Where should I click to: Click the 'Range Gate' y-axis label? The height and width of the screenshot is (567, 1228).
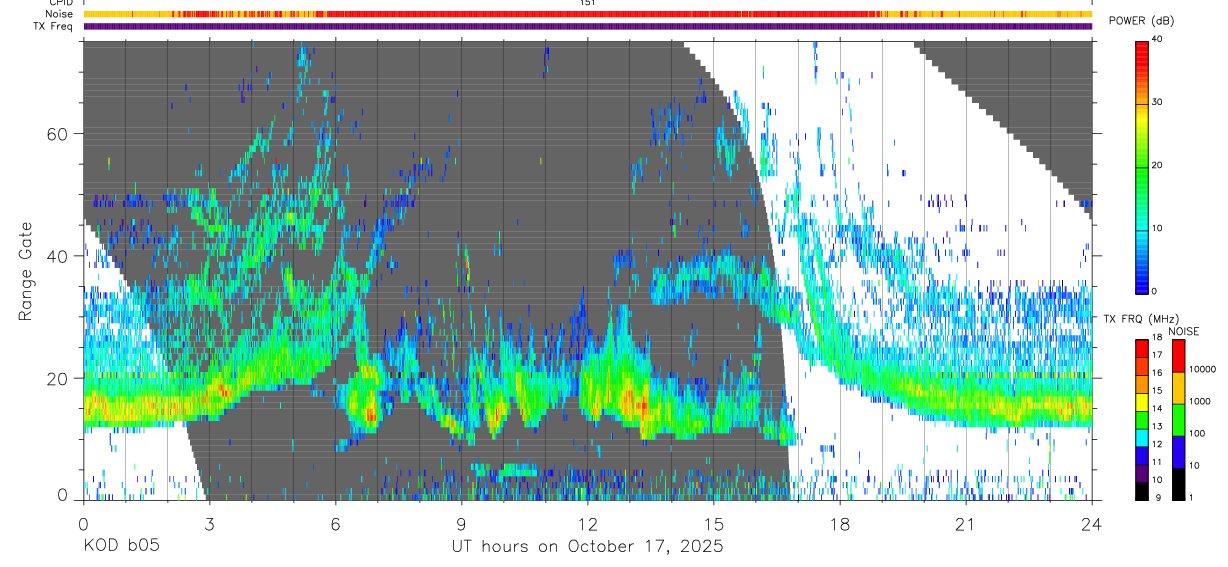[x=27, y=271]
